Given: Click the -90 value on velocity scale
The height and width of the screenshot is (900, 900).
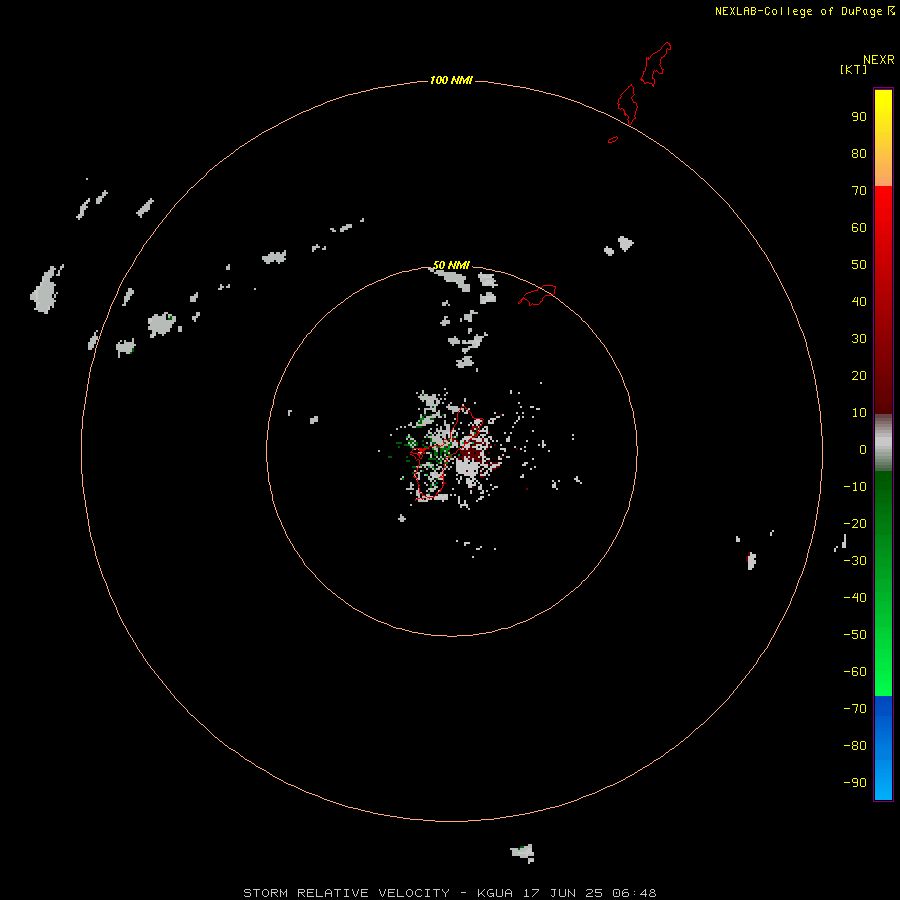Looking at the screenshot, I should click(855, 782).
